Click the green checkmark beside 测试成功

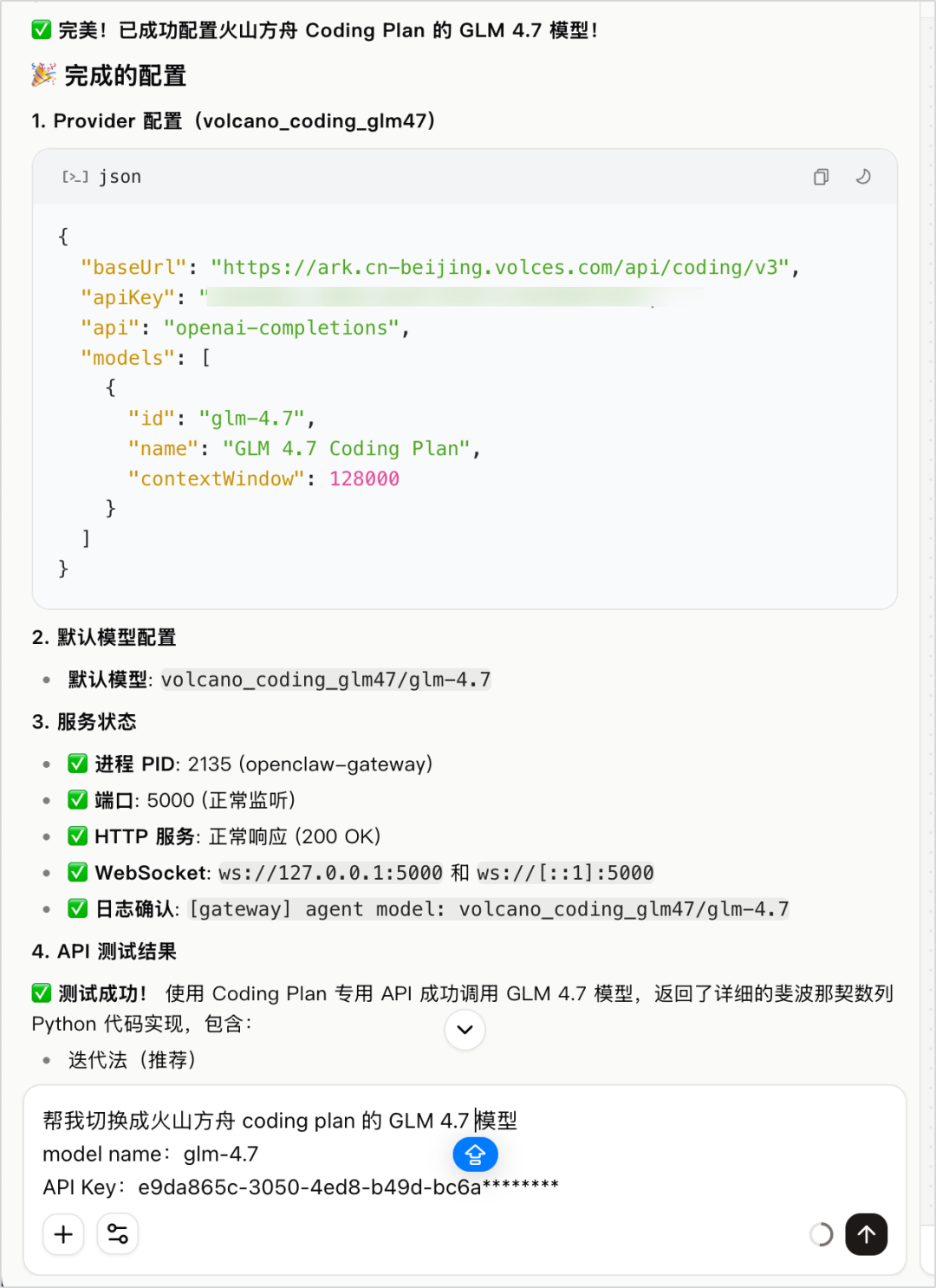point(41,992)
